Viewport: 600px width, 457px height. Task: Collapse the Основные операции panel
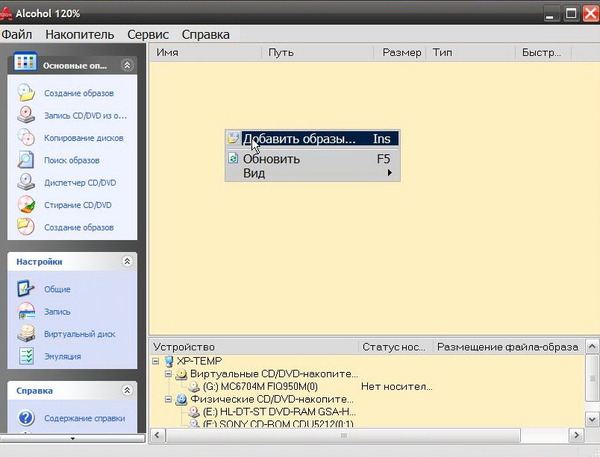point(127,65)
